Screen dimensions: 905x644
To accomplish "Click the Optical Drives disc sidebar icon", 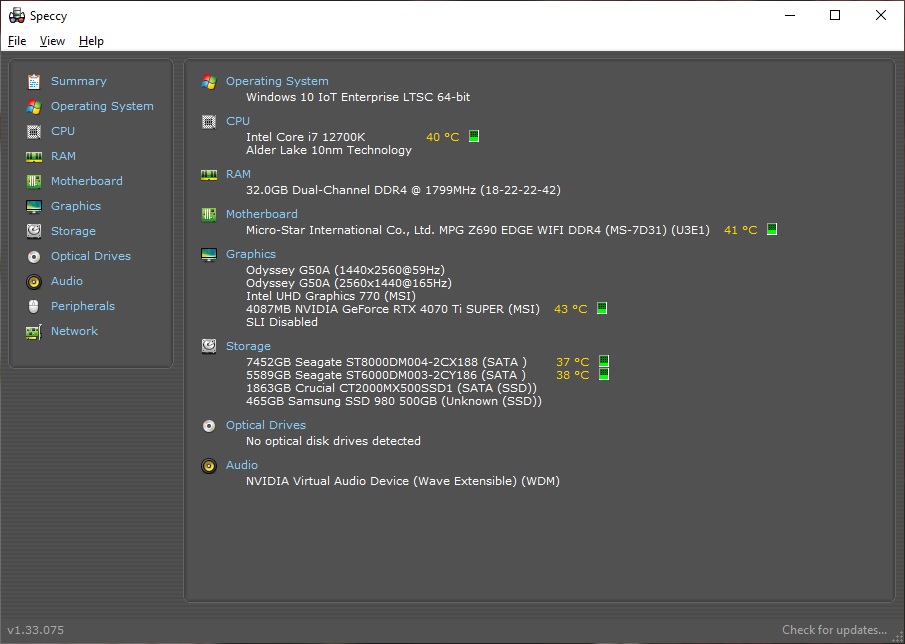I will click(x=34, y=256).
